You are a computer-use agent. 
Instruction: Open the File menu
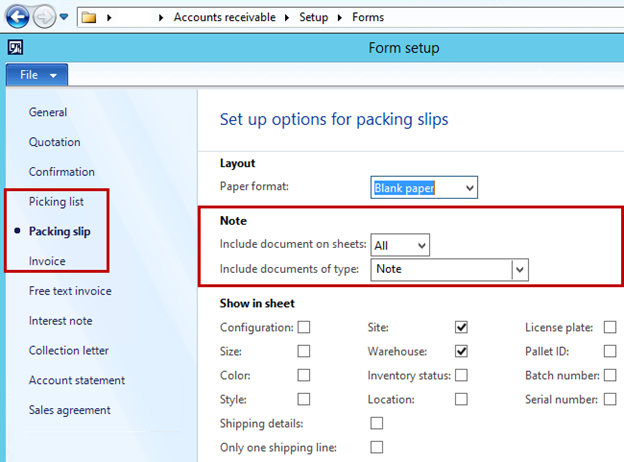37,75
